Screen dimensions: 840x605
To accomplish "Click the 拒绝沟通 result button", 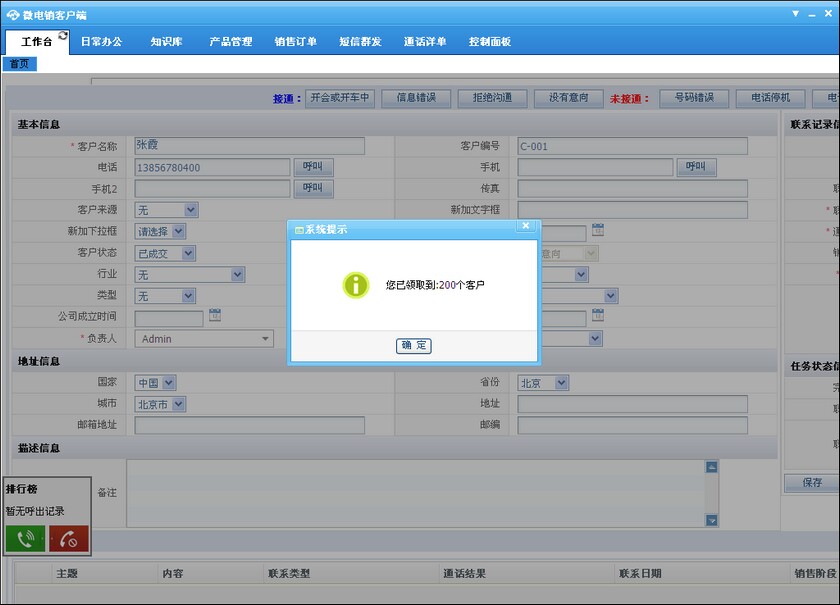I will [x=491, y=98].
